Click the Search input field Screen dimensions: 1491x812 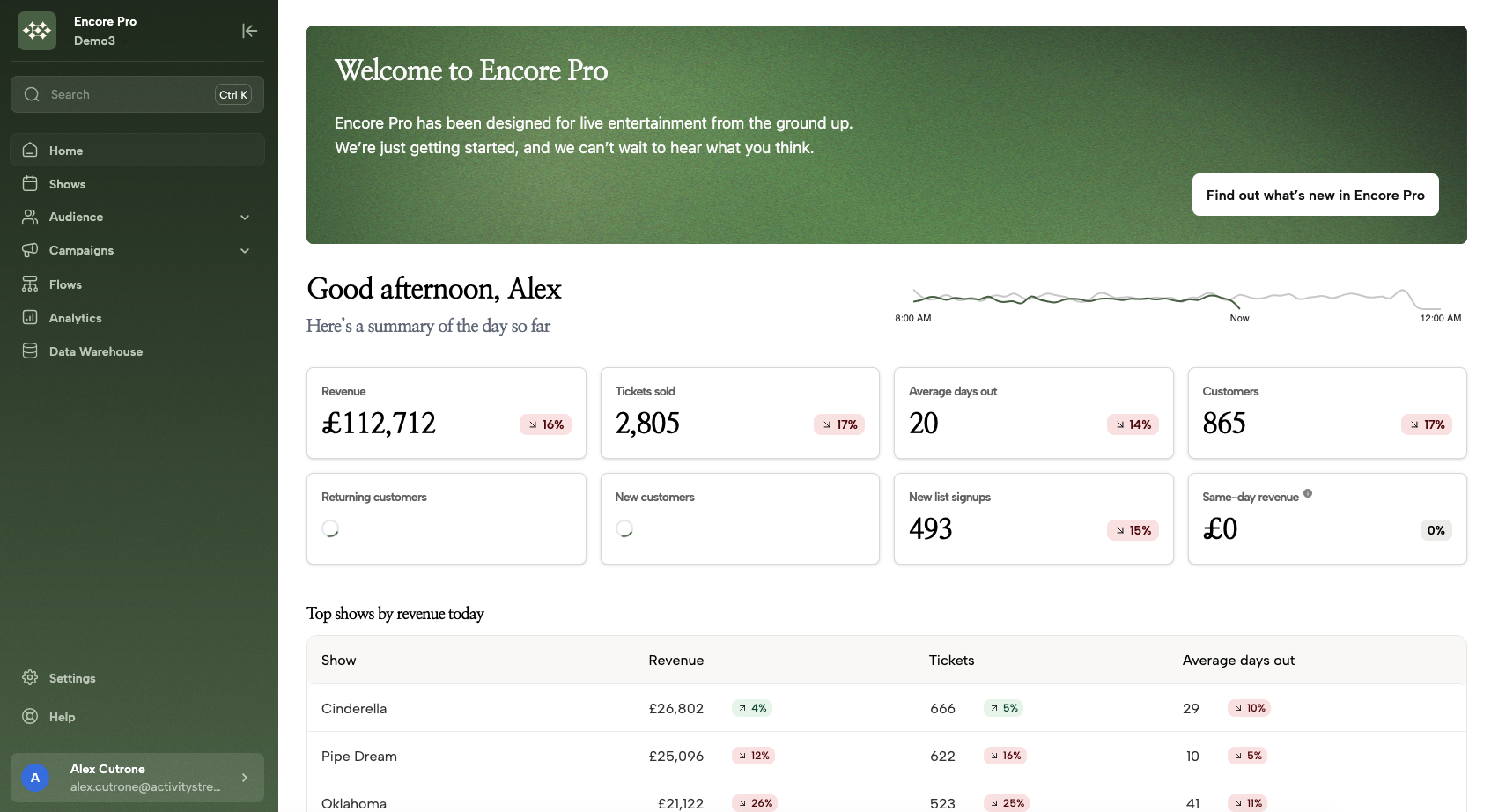point(128,94)
